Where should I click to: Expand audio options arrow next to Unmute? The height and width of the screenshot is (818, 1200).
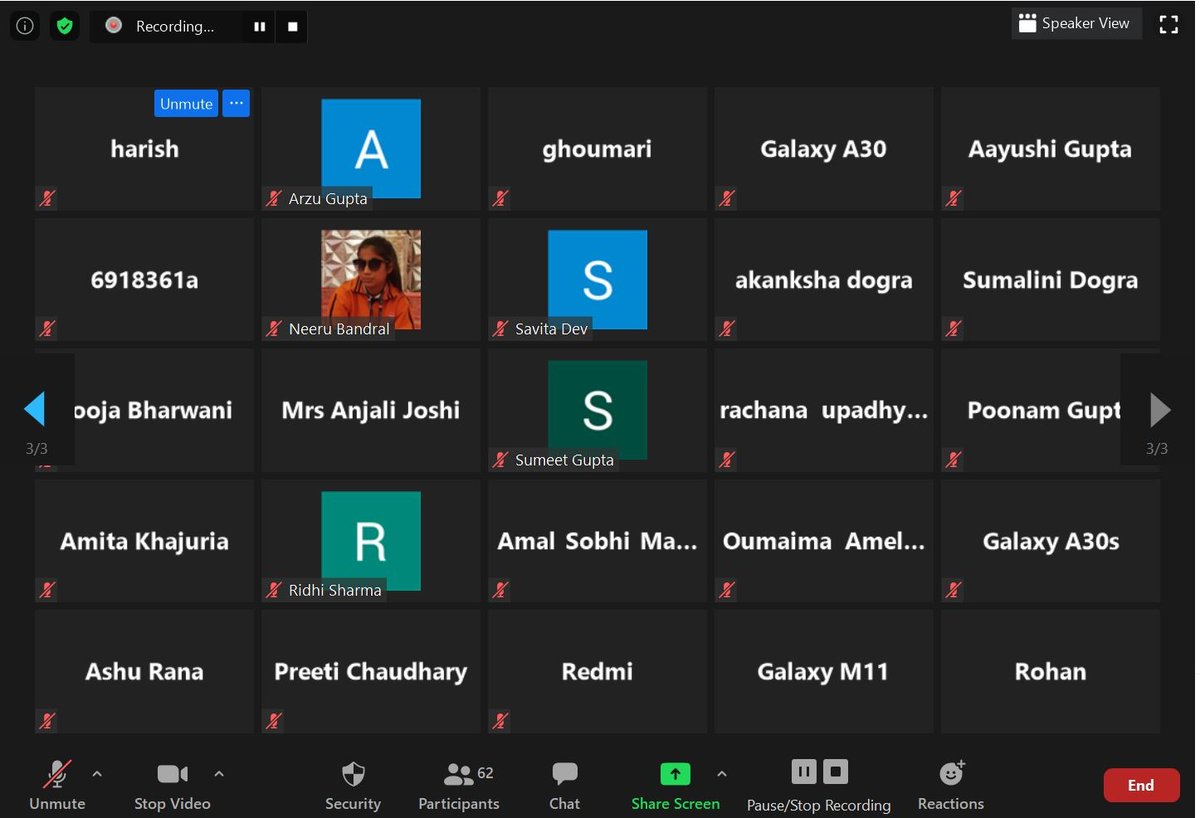(97, 773)
